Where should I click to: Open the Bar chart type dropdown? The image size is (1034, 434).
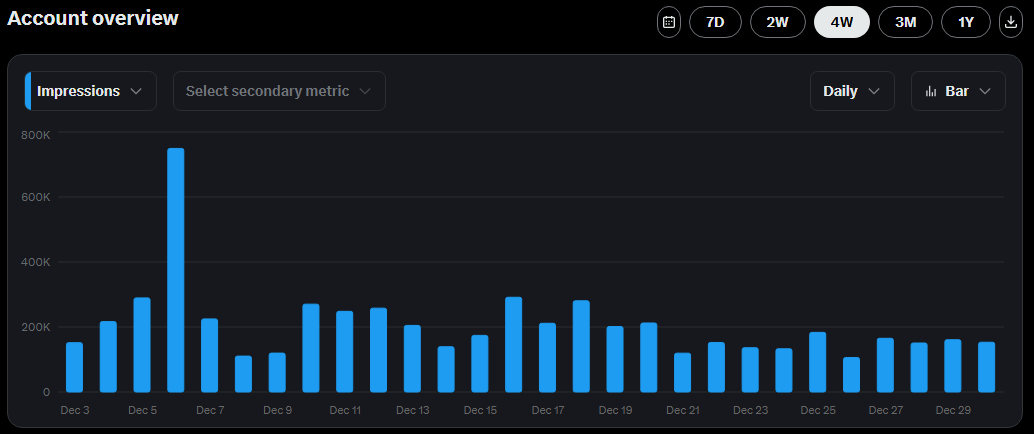(958, 91)
